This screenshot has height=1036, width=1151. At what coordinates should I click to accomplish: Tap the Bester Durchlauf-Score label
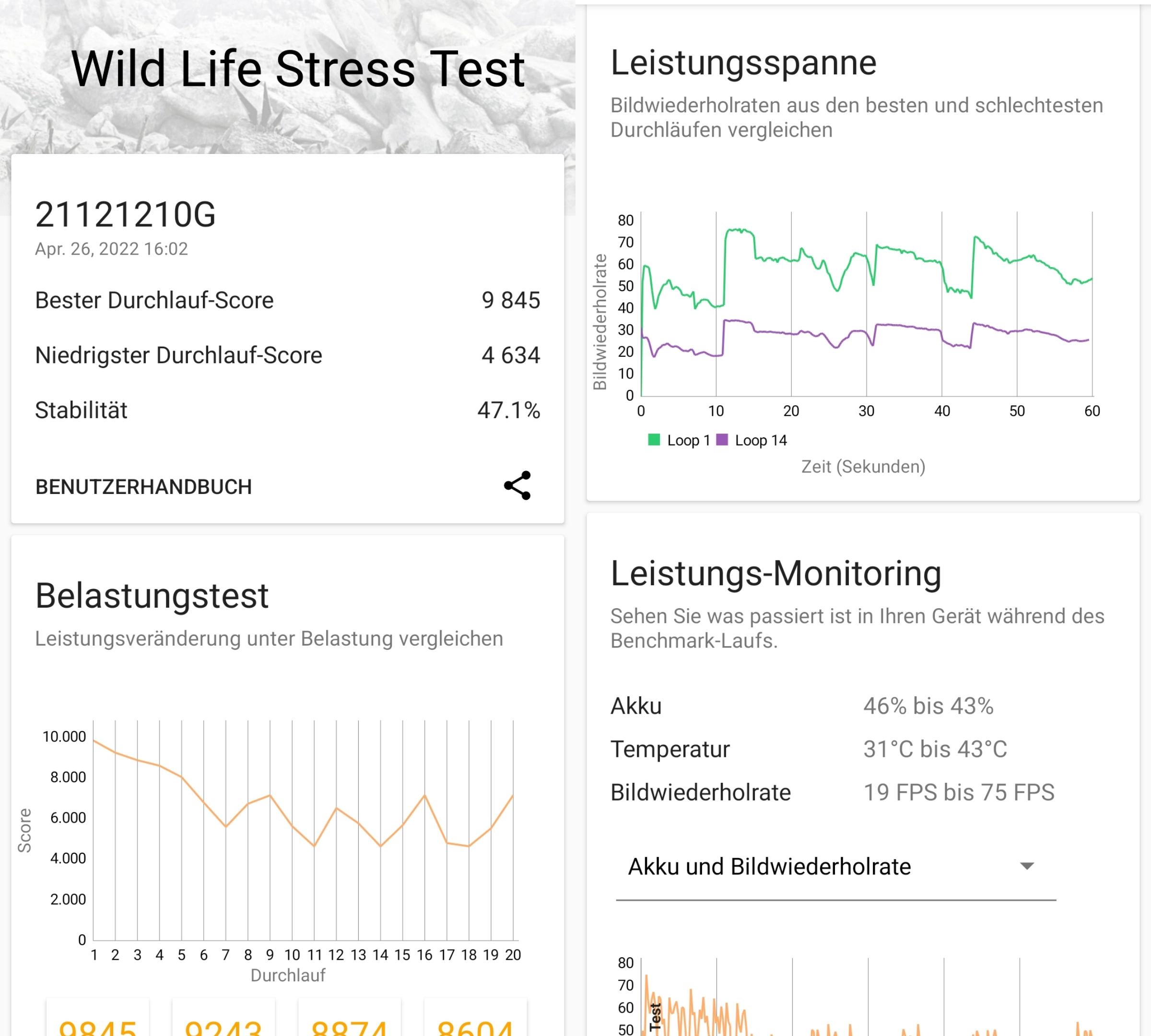pos(154,301)
